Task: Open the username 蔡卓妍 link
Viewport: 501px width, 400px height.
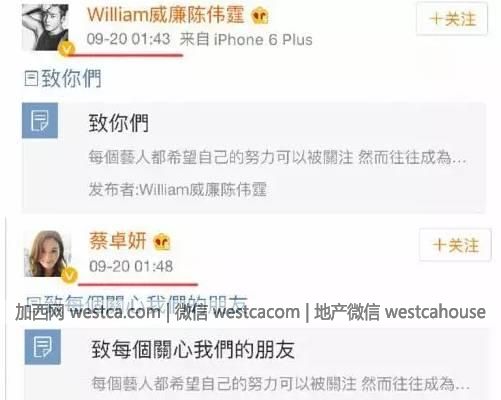Action: (x=118, y=241)
